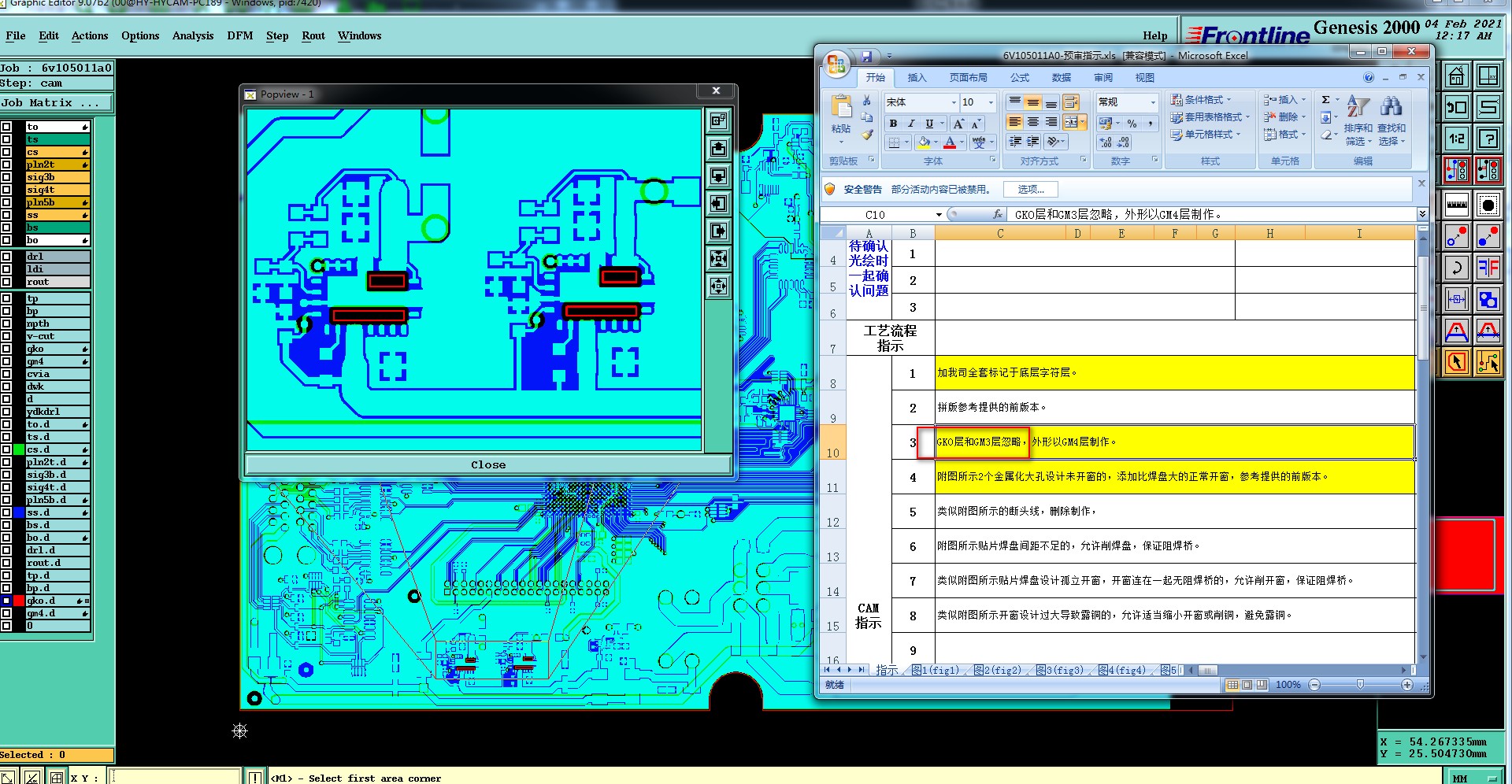Click the overlapping blue shapes icon
The image size is (1512, 784).
coord(1488,299)
